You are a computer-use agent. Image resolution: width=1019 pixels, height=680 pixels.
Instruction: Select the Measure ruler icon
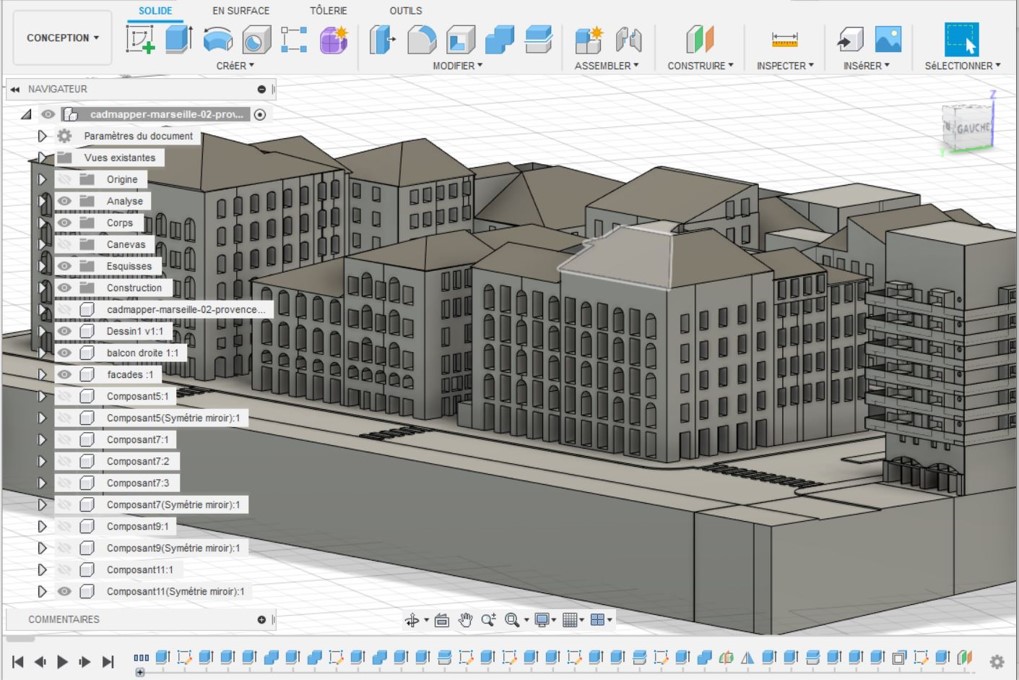[784, 40]
